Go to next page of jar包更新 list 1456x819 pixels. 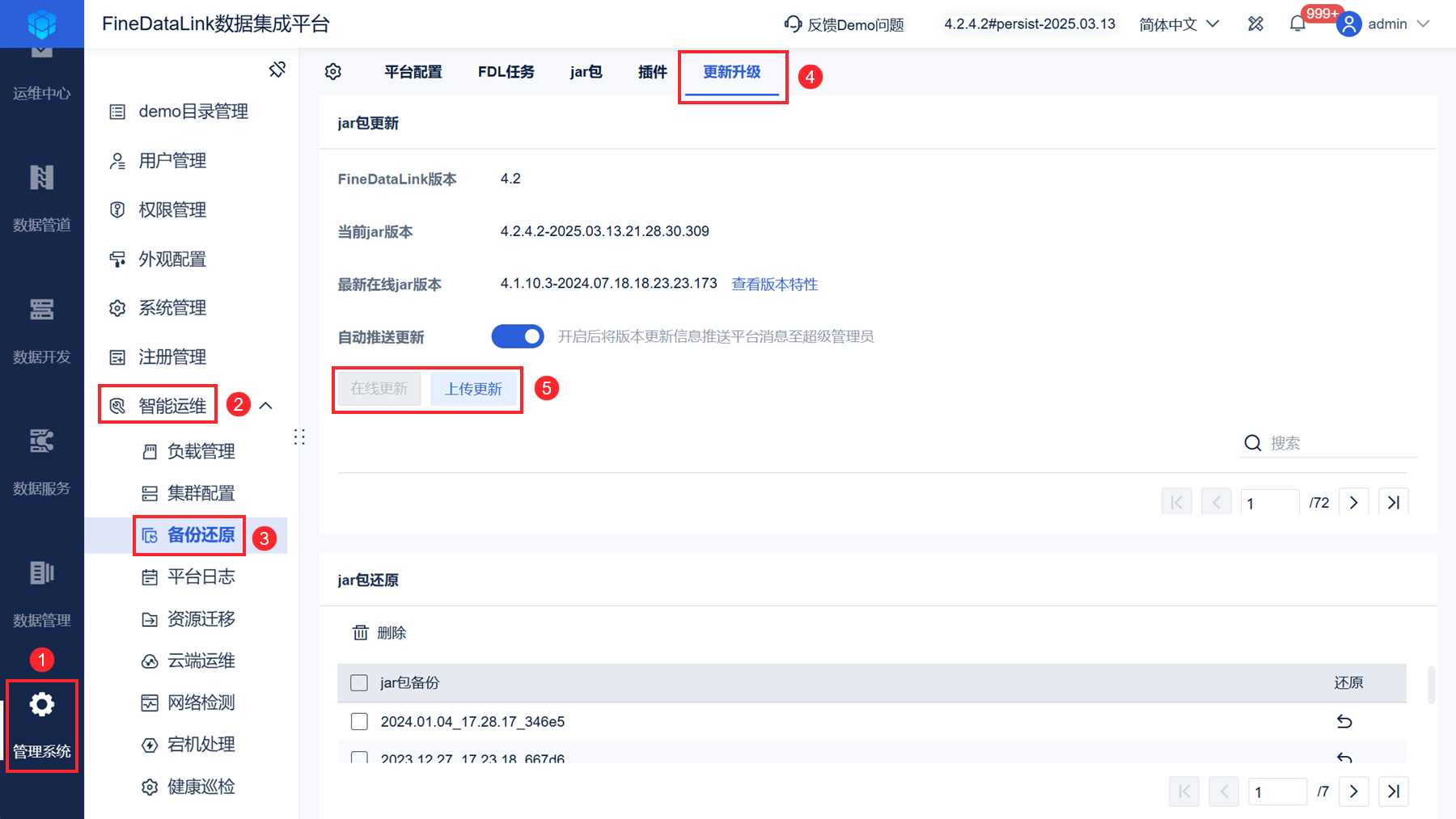pyautogui.click(x=1354, y=502)
